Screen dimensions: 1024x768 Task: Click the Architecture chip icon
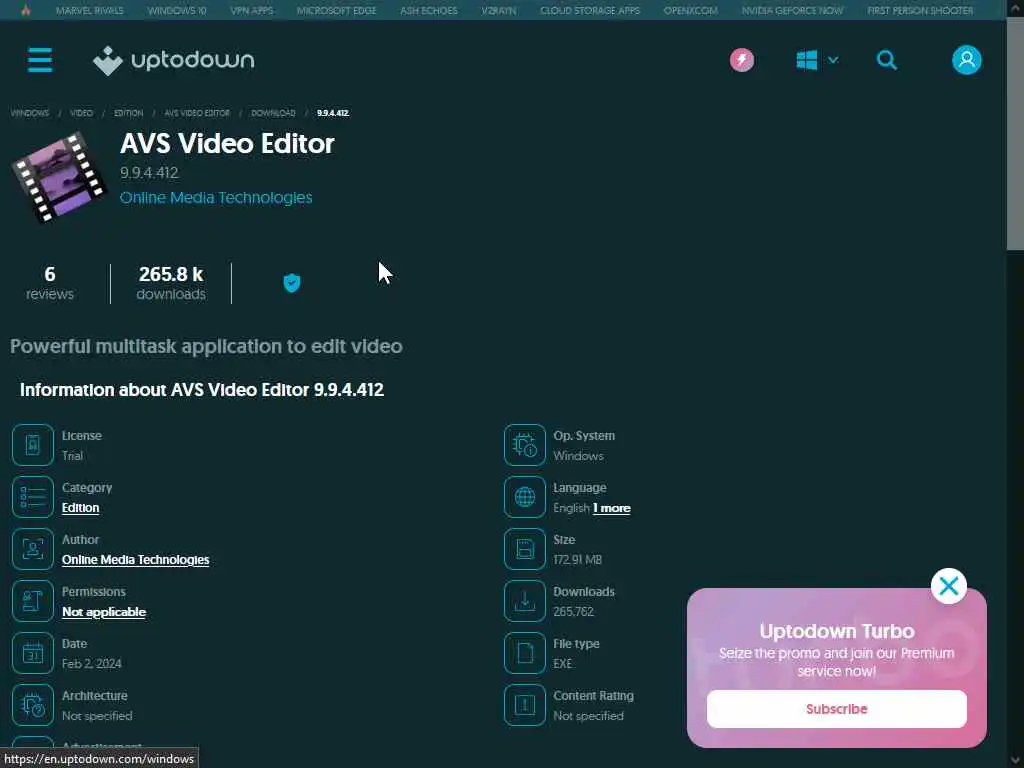click(x=33, y=705)
